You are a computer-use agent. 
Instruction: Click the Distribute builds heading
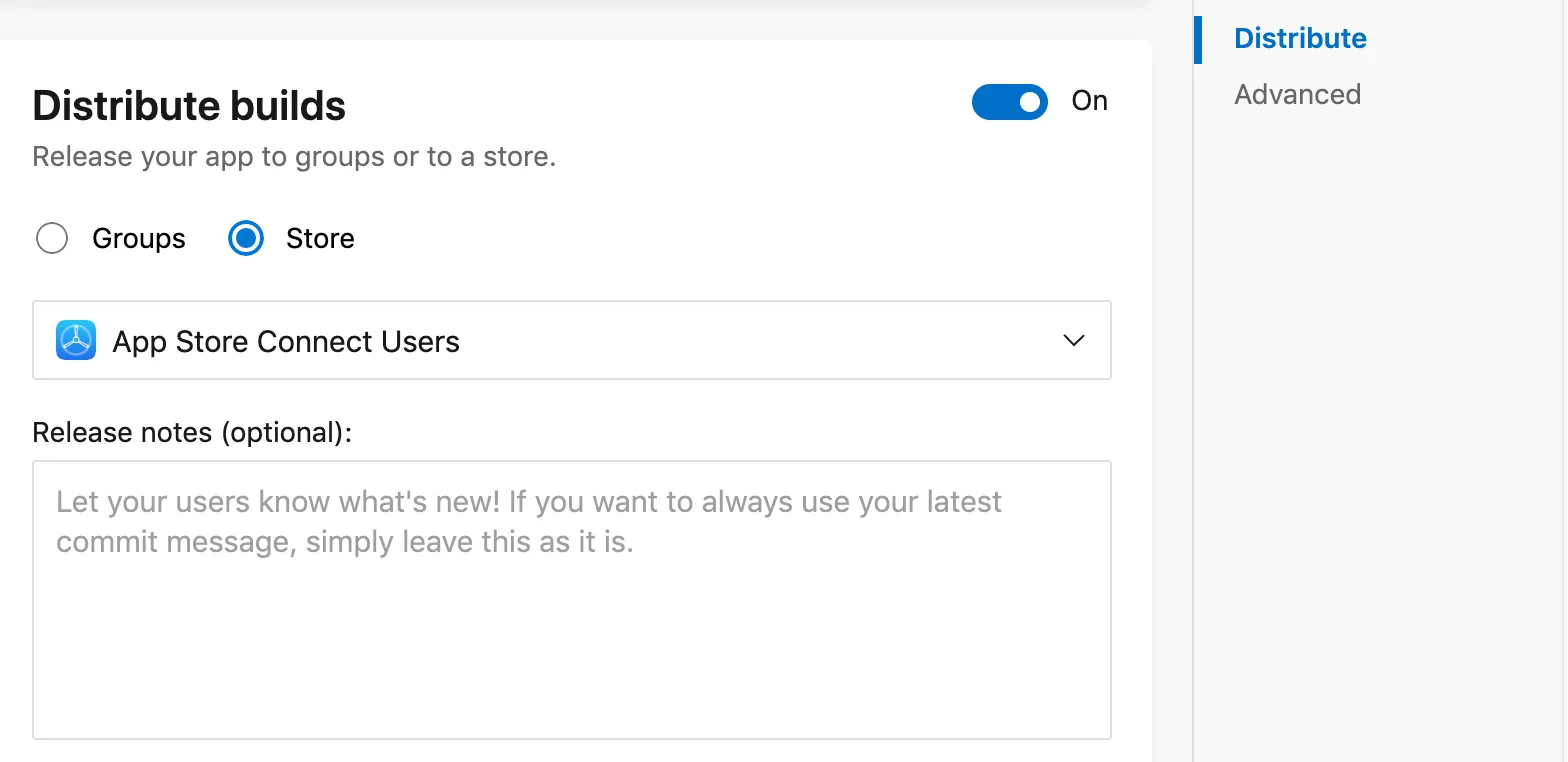pos(189,106)
